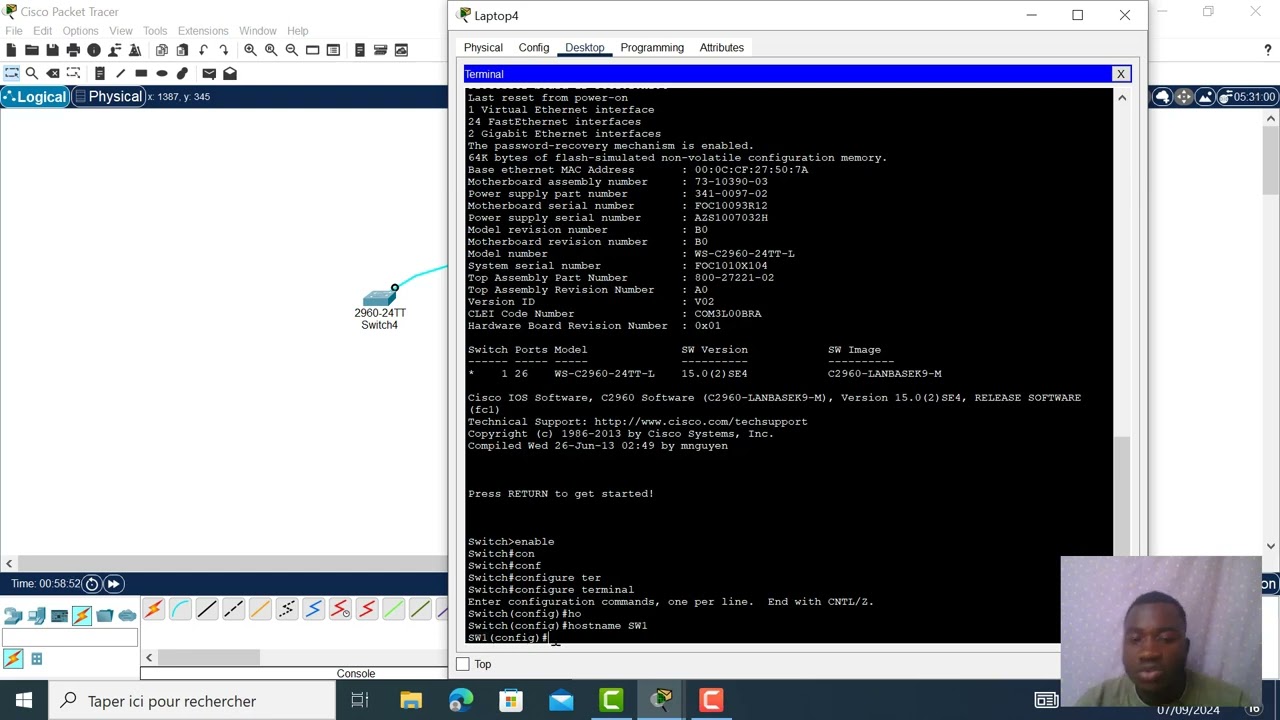This screenshot has width=1280, height=720.
Task: Switch to Logical workspace view
Action: [35, 97]
